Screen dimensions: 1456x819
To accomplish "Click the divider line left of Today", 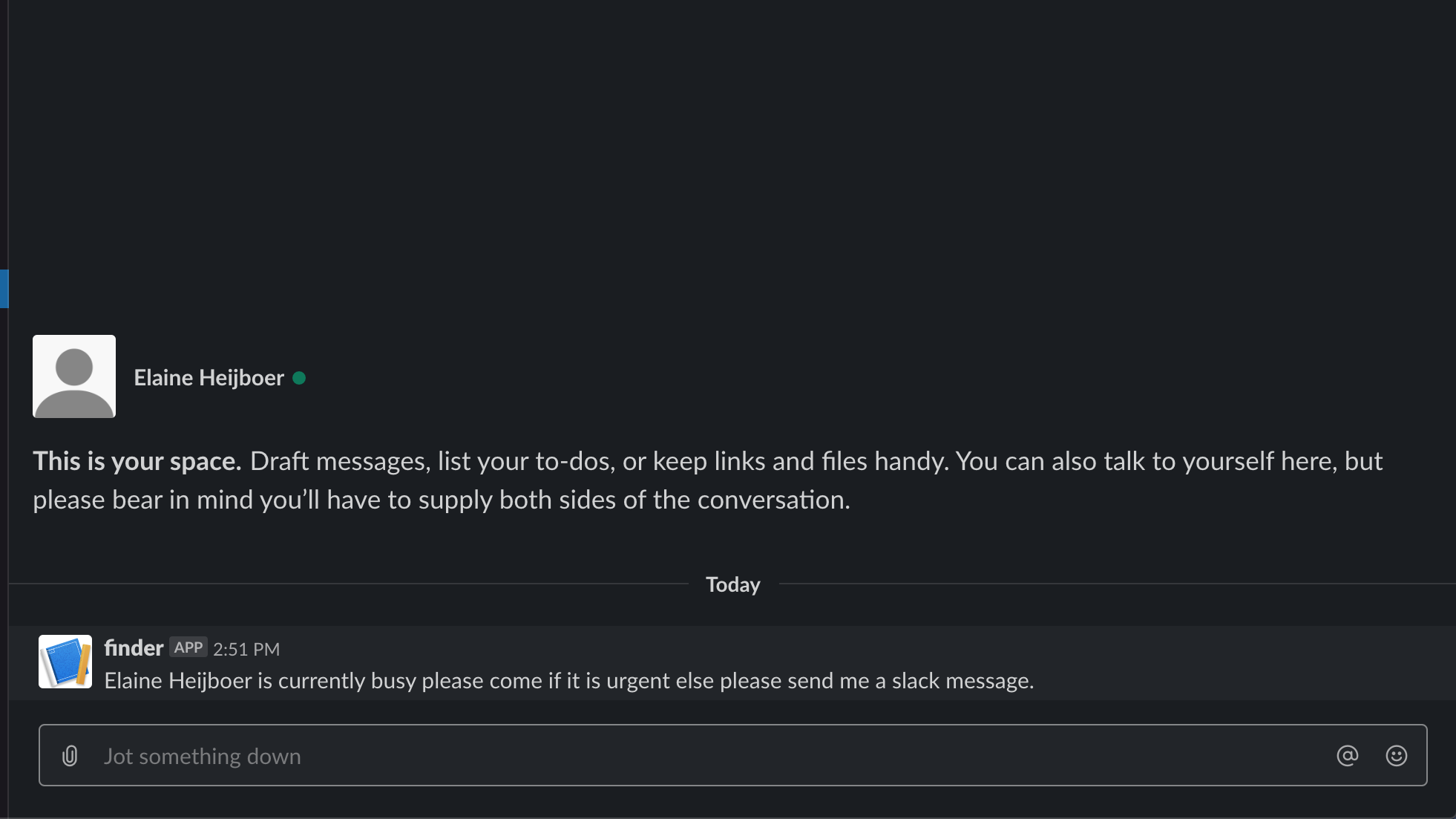I will click(349, 584).
